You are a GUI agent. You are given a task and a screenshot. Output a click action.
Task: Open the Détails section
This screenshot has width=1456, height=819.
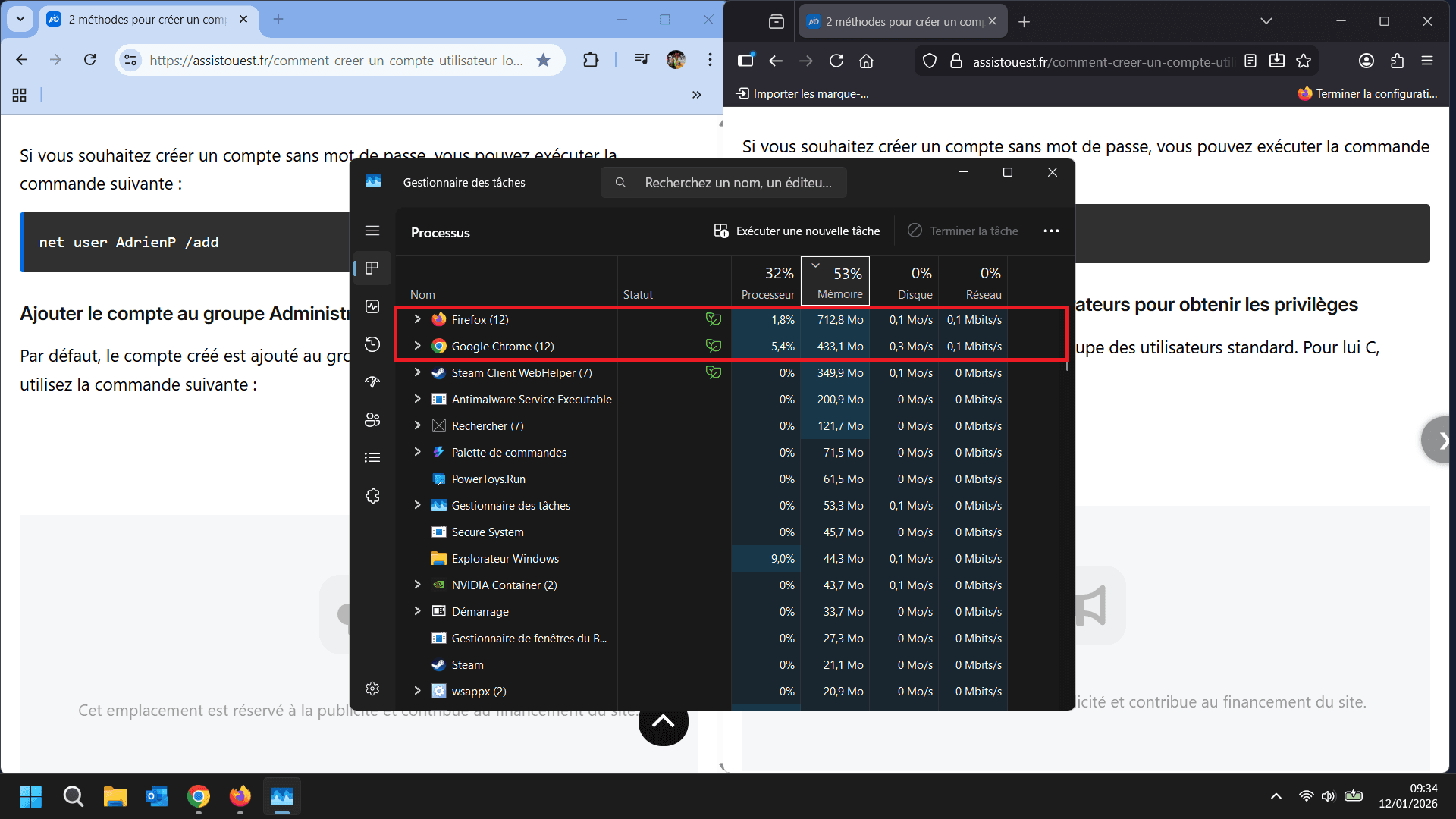tap(372, 457)
